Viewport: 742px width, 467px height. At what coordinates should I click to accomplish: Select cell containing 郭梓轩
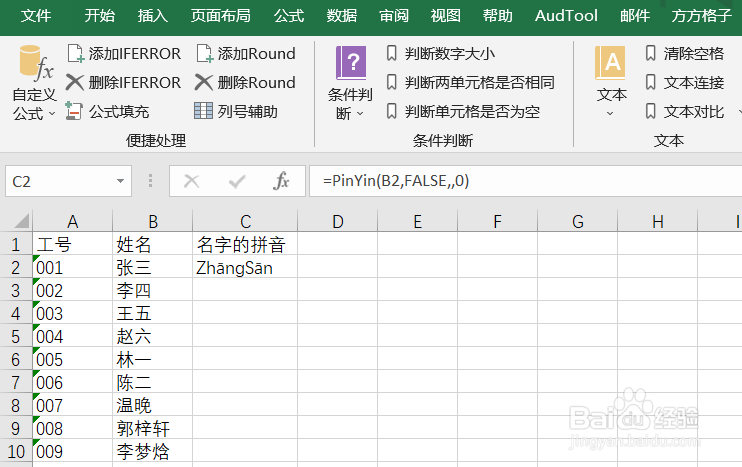(152, 428)
